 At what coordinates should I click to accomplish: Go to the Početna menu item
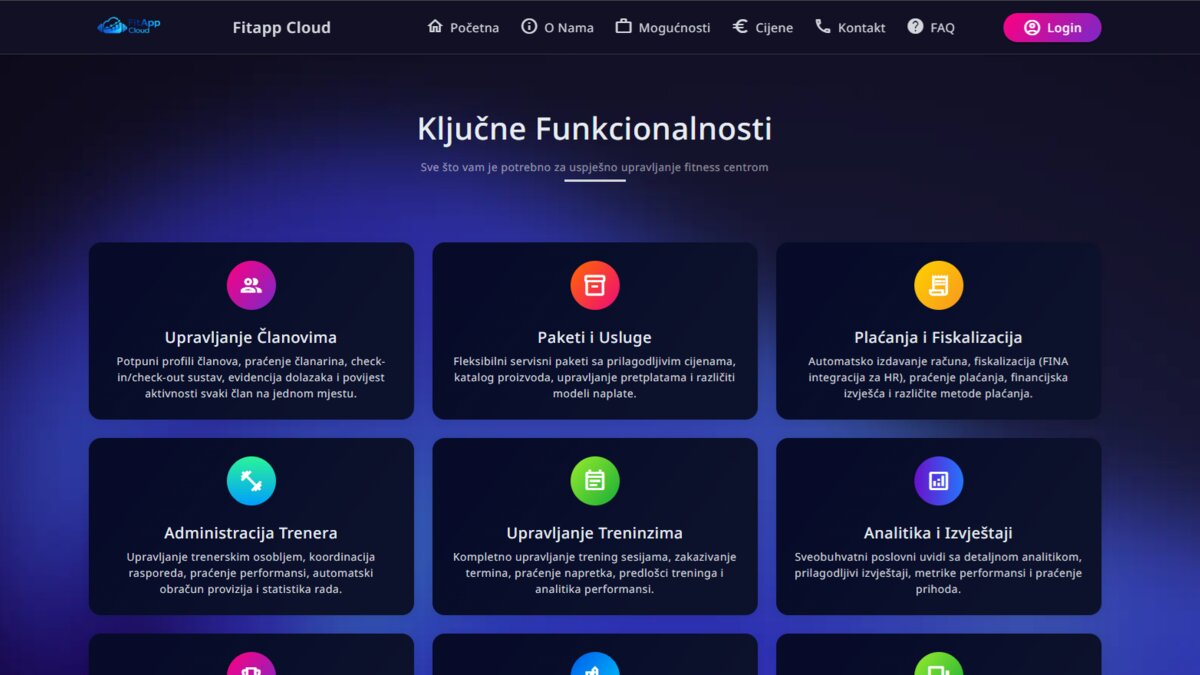[463, 27]
